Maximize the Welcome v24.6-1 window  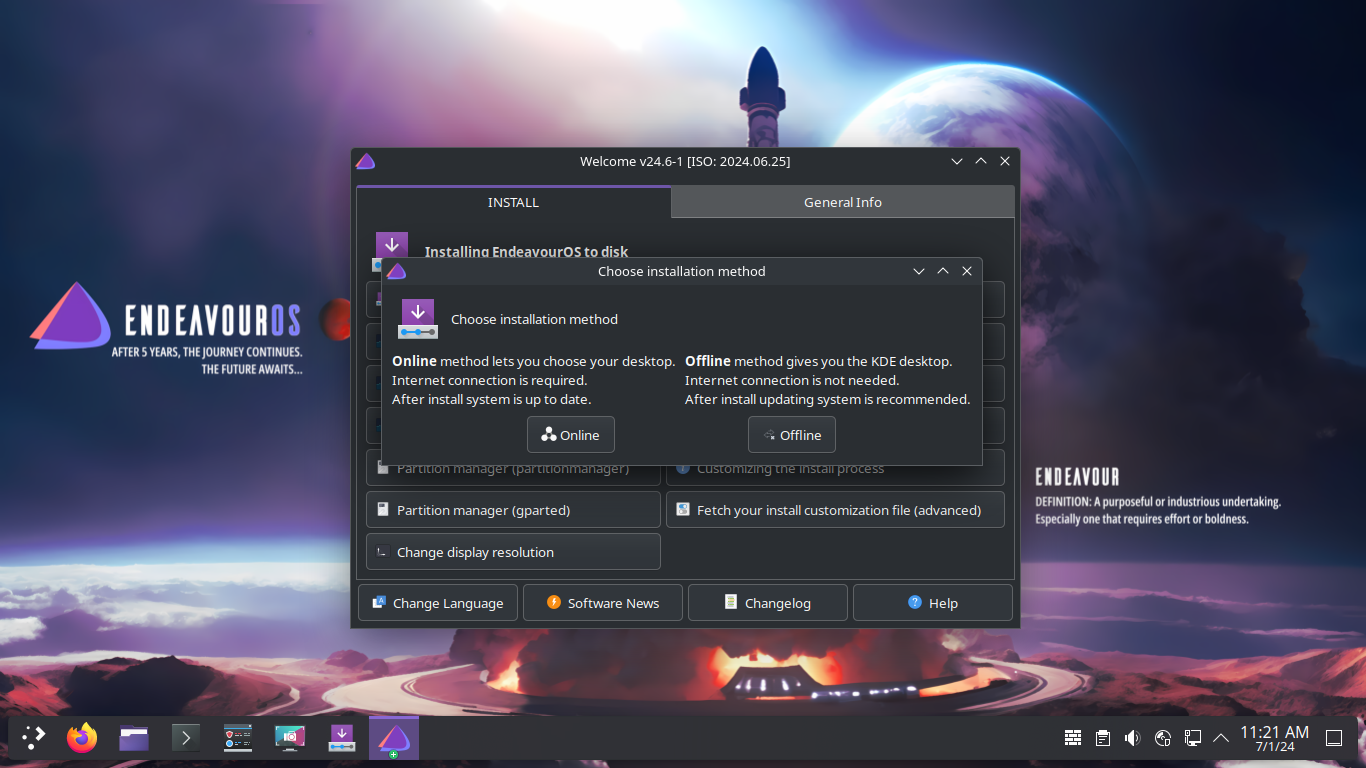click(x=981, y=161)
